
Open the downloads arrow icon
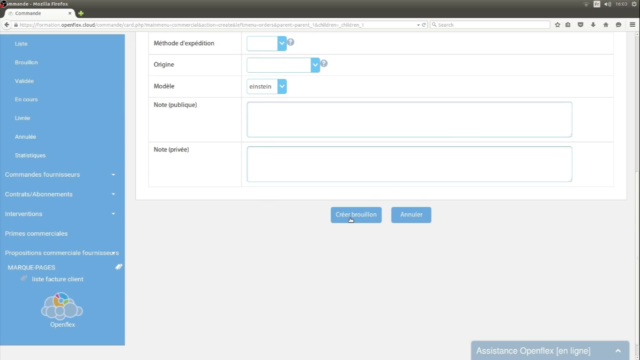pyautogui.click(x=593, y=25)
